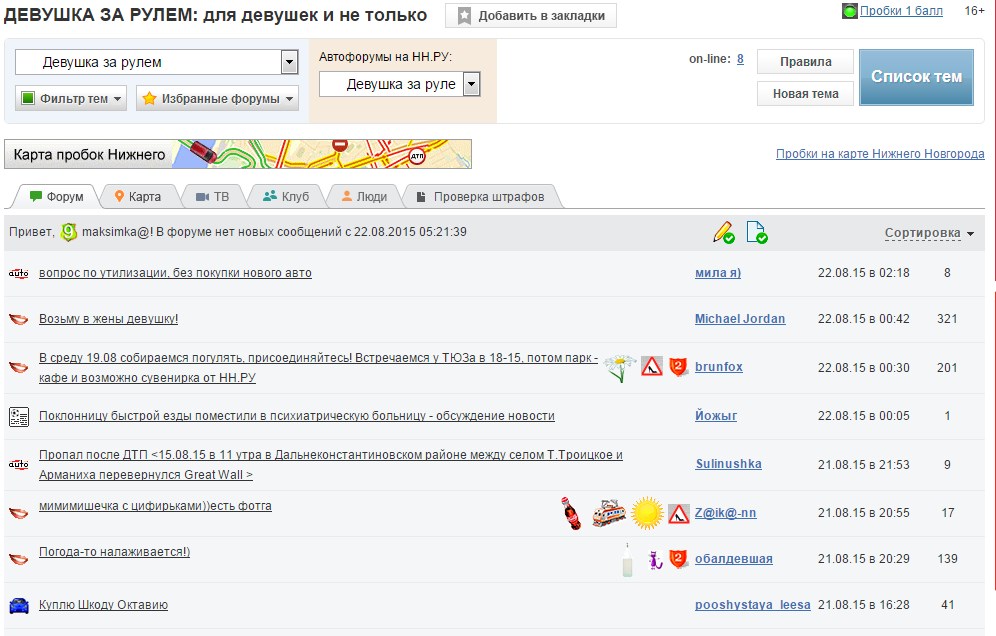Expand the Сортировка sort menu
The width and height of the screenshot is (996, 636).
pos(929,233)
